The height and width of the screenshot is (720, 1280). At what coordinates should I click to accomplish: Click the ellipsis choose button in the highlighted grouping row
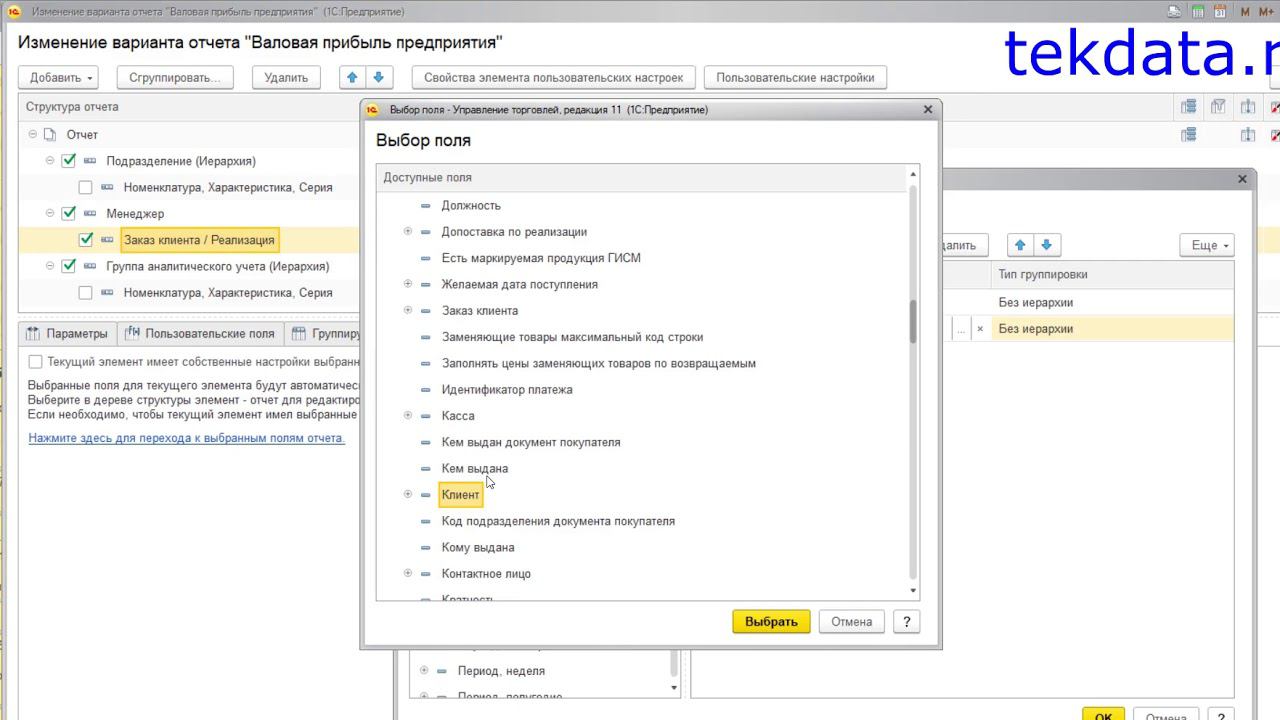click(961, 329)
